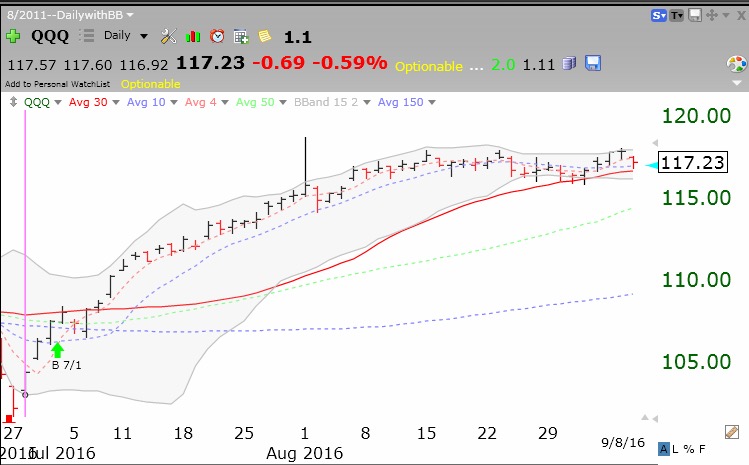Click the yellow Optionable text under prices

point(150,84)
